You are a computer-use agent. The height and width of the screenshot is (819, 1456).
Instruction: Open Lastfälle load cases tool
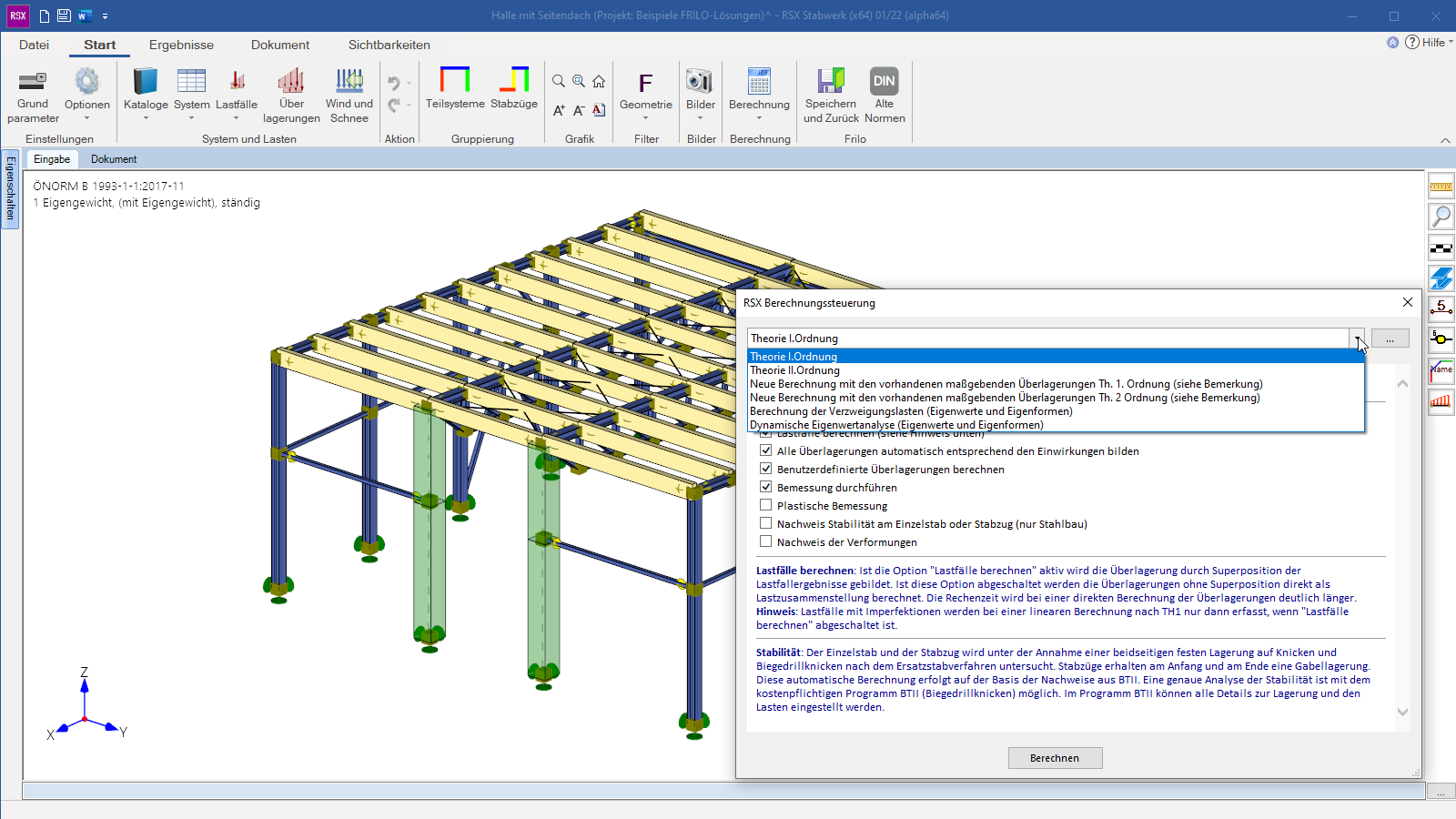pyautogui.click(x=237, y=95)
